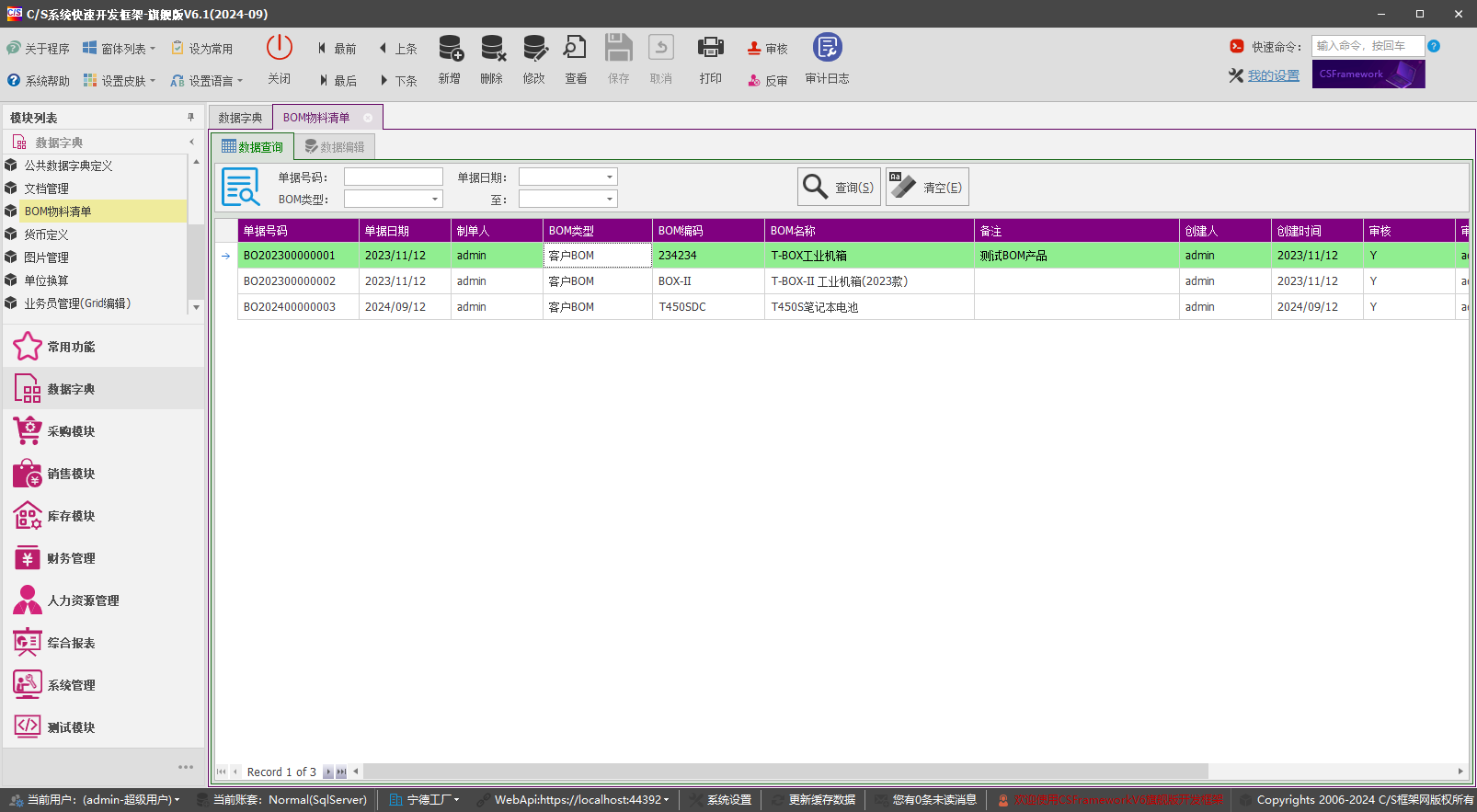The width and height of the screenshot is (1477, 812).
Task: Click the unread messages status item
Action: tap(926, 800)
